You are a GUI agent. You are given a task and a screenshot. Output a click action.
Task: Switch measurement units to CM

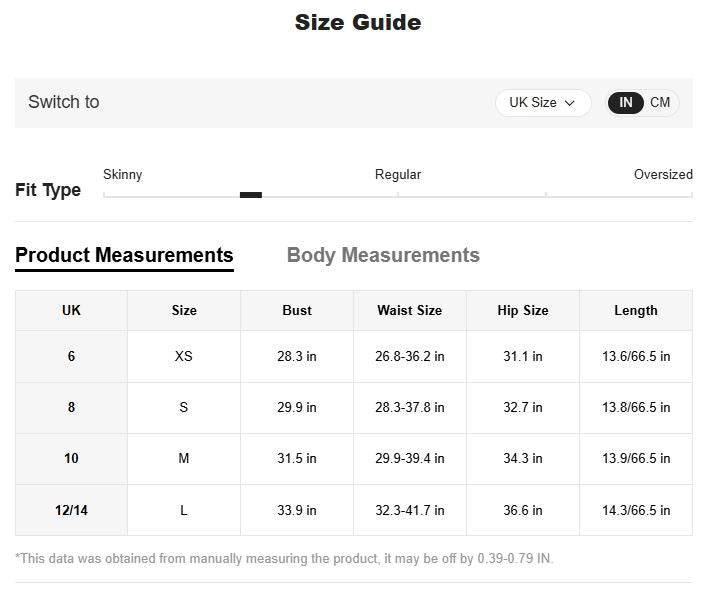click(x=660, y=103)
